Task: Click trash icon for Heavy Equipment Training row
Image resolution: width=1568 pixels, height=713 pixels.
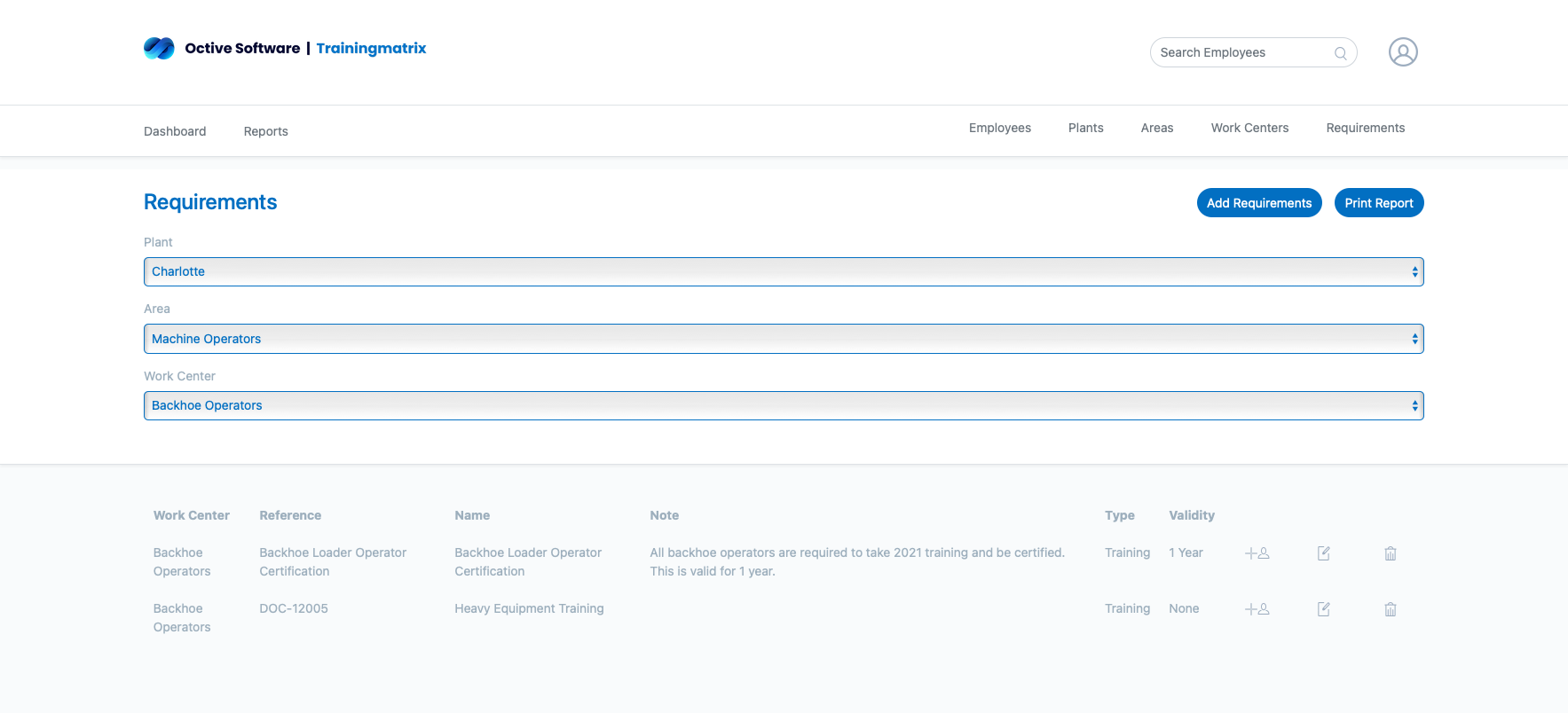Action: (x=1390, y=609)
